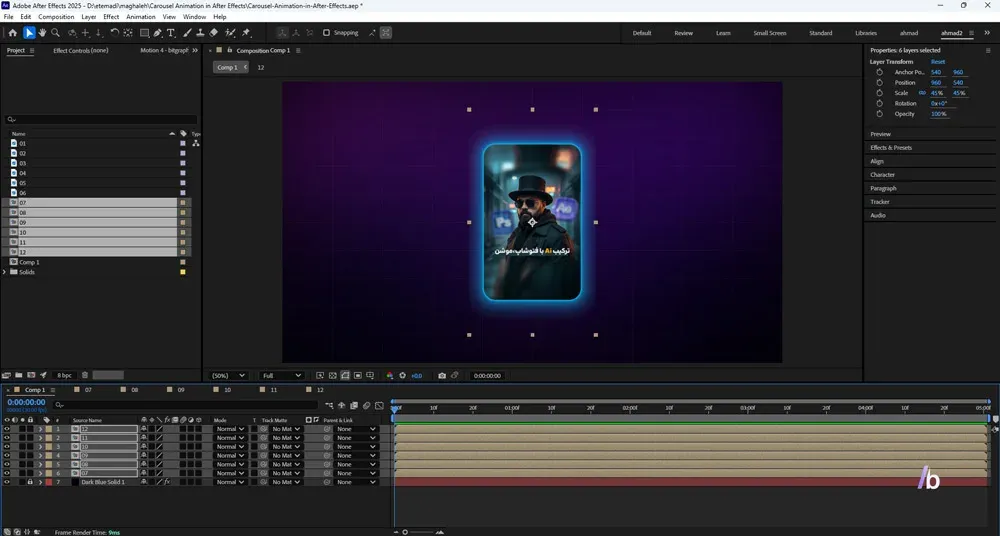The width and height of the screenshot is (1000, 536).
Task: Hide layer 12 using its eye icon
Action: (7, 429)
